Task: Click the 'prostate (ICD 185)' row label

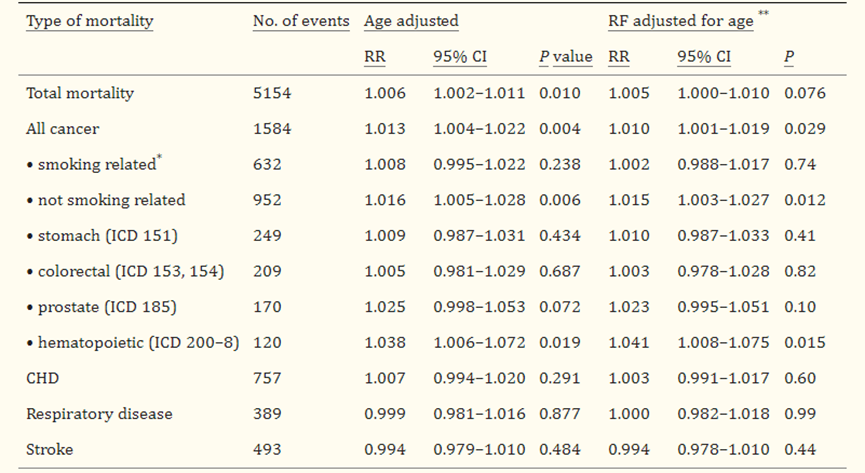Action: [102, 307]
